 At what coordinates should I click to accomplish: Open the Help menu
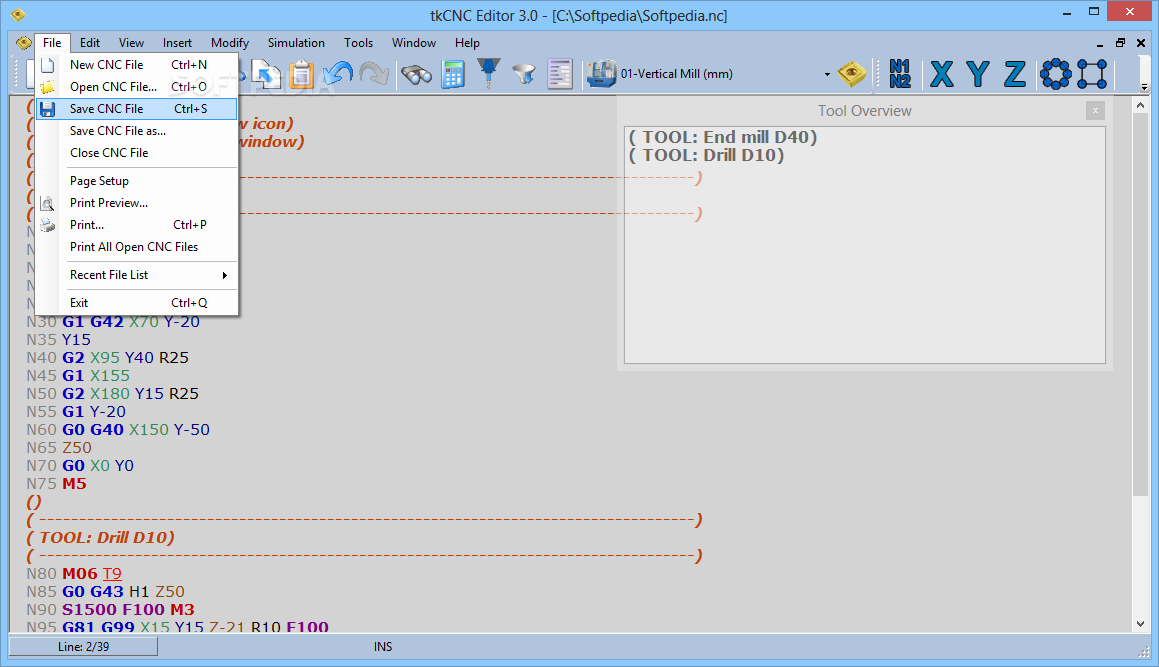tap(467, 43)
